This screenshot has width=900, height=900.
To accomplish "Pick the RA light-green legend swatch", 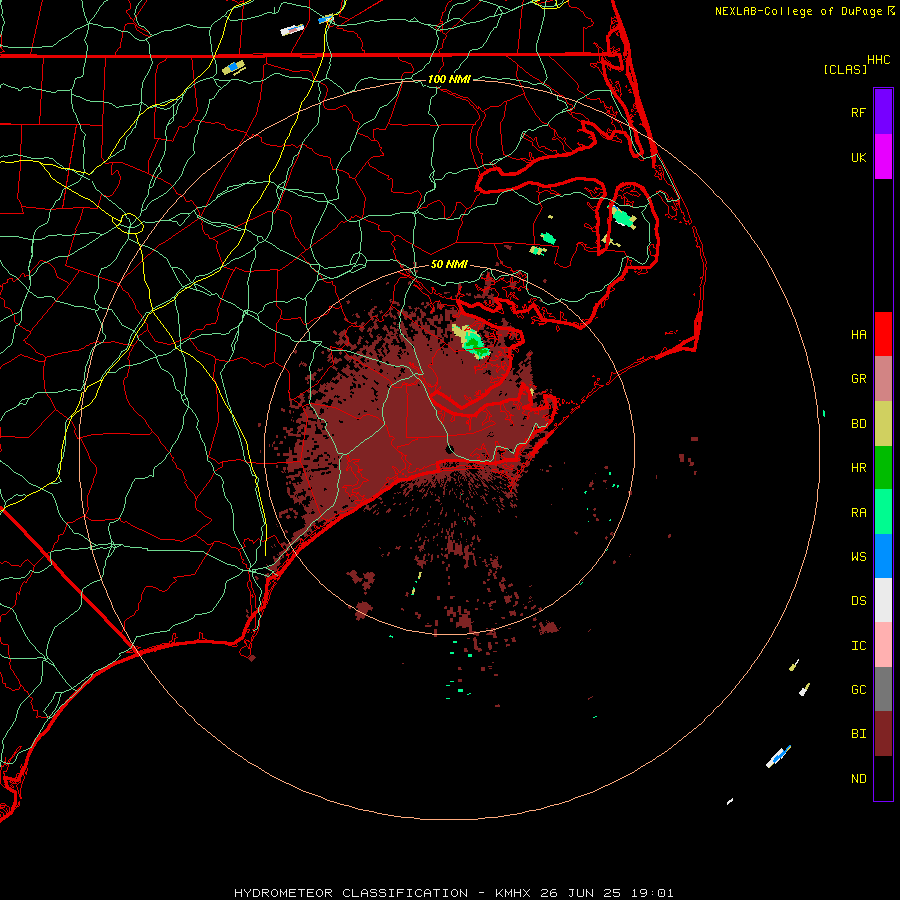I will [x=883, y=512].
